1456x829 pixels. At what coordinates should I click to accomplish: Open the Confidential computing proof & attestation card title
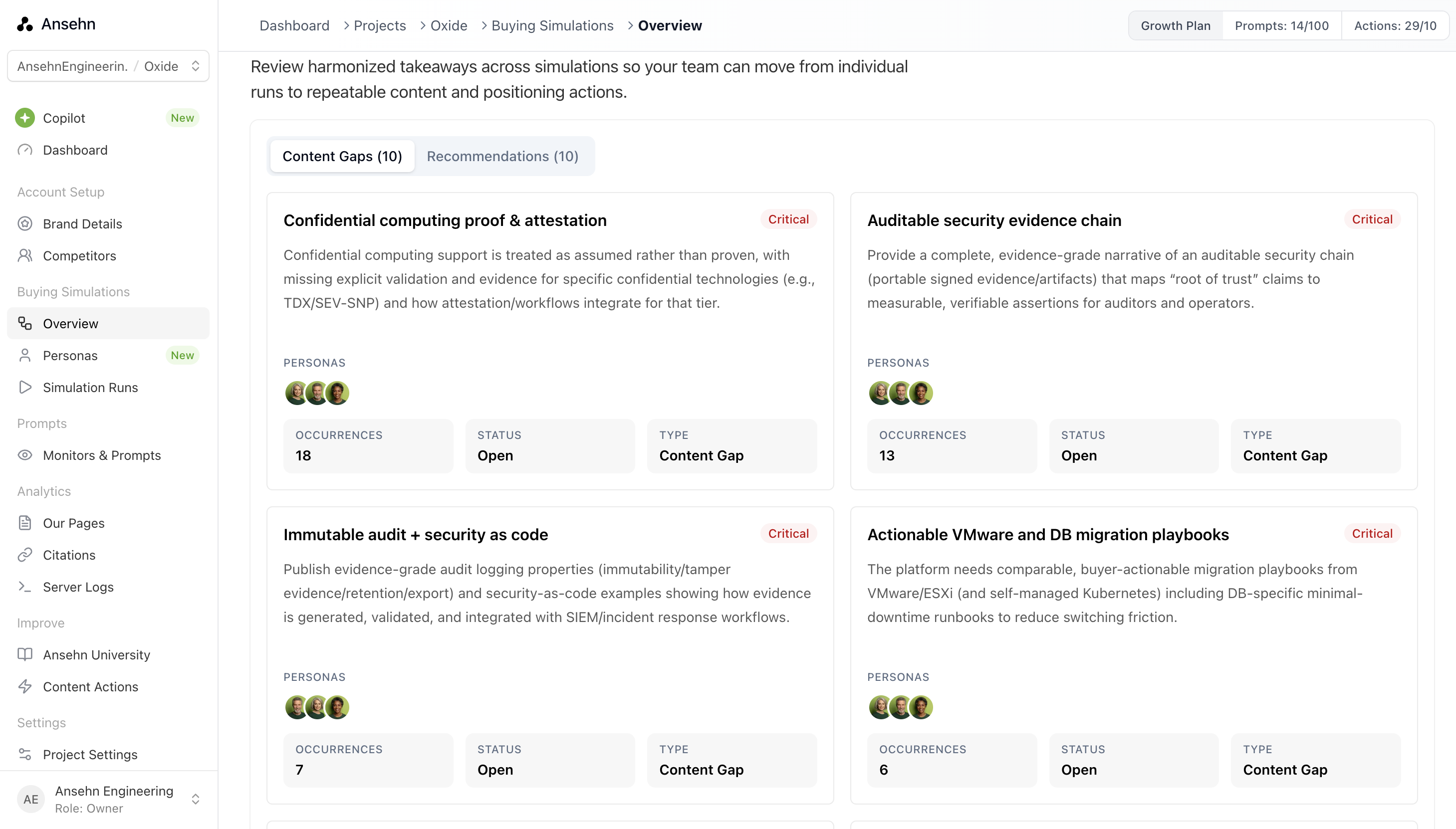pyautogui.click(x=445, y=220)
